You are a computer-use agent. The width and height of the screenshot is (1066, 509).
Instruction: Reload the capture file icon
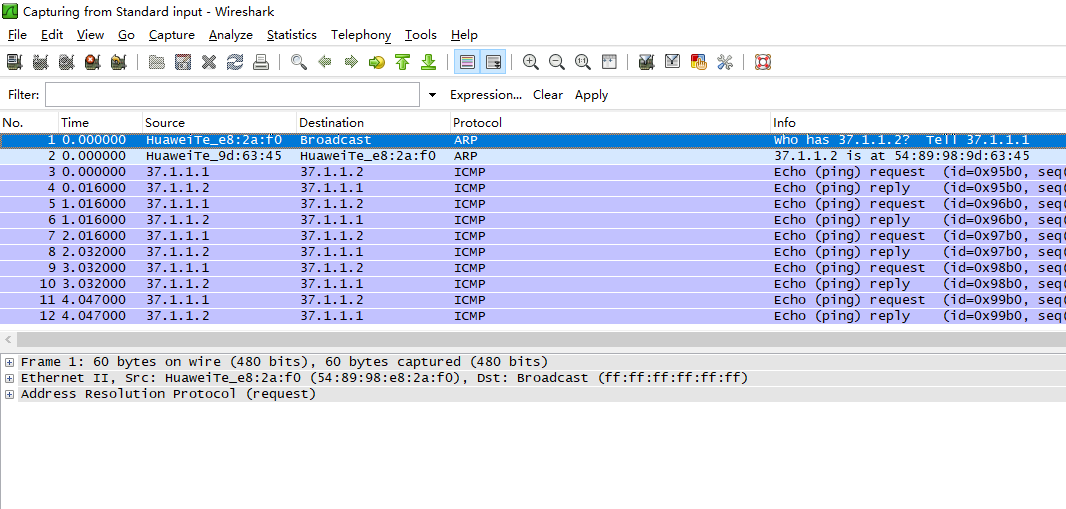[235, 63]
